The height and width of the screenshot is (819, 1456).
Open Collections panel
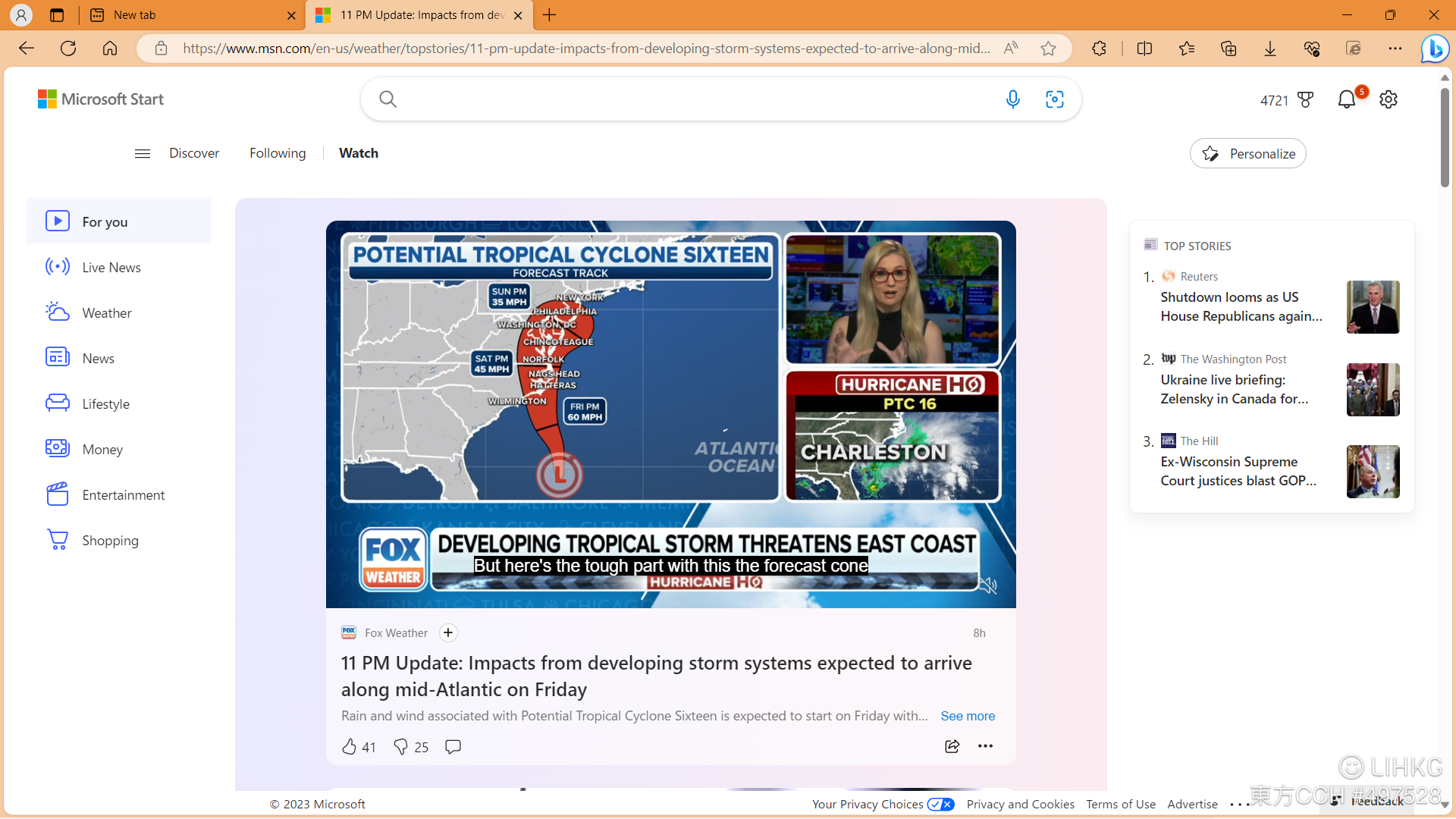click(1228, 49)
